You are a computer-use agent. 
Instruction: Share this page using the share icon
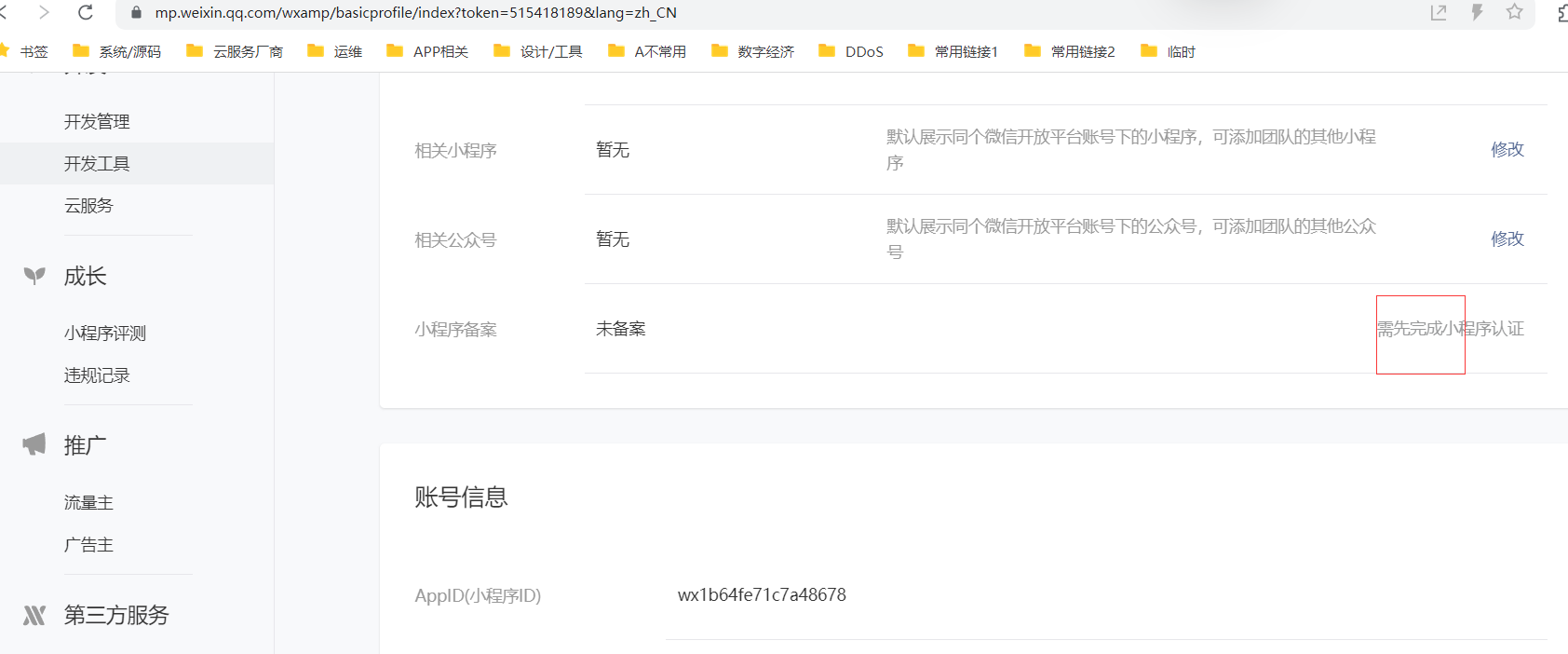[1439, 12]
